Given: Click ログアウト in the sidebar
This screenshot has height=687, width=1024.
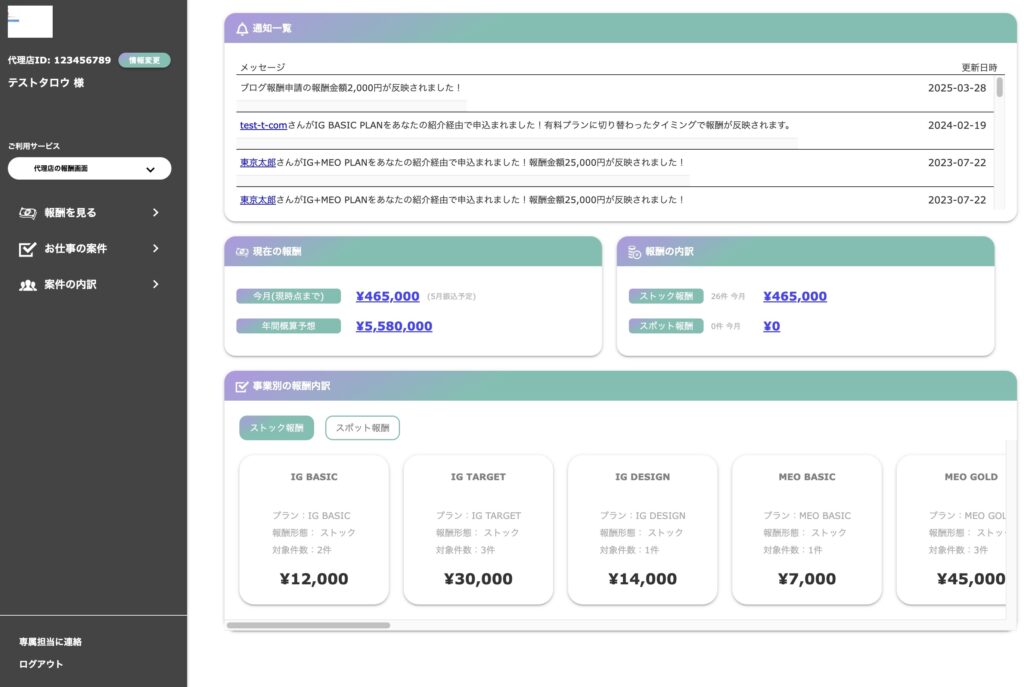Looking at the screenshot, I should [41, 664].
